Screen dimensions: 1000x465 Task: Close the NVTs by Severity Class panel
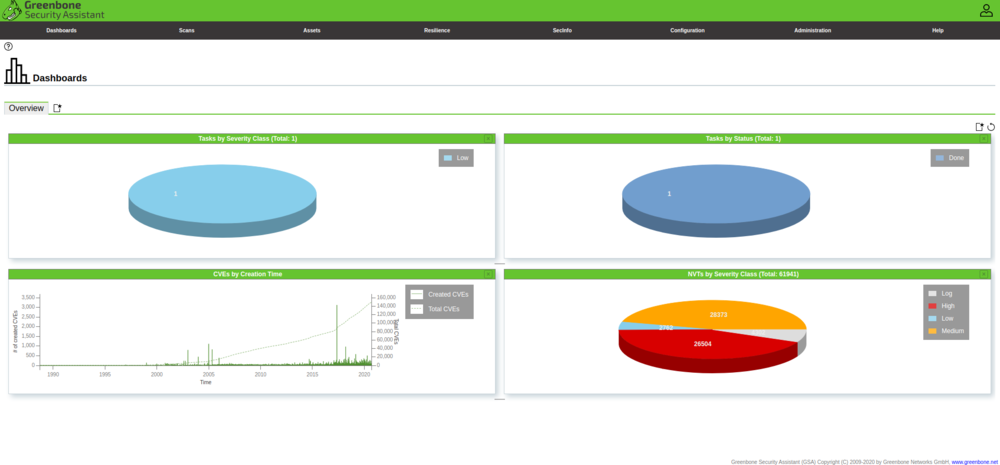[x=983, y=274]
